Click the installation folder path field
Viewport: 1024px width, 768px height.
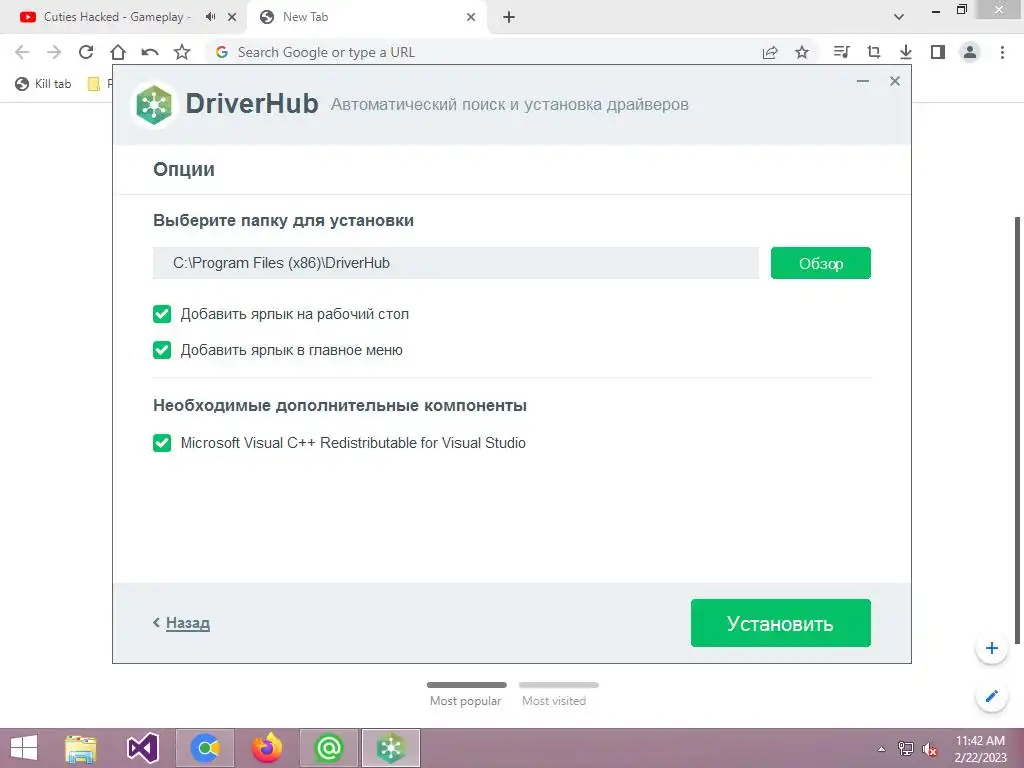455,263
